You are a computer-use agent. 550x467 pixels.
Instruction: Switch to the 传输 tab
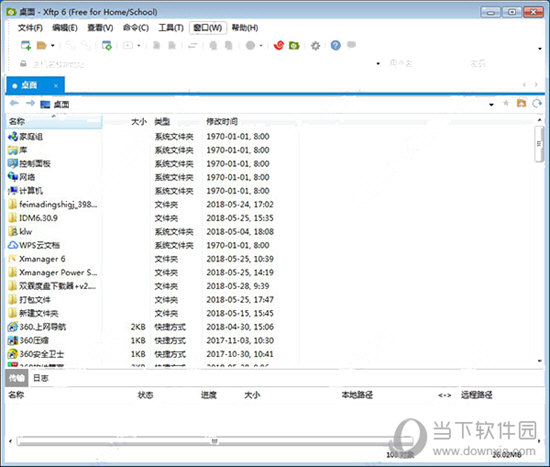[17, 378]
